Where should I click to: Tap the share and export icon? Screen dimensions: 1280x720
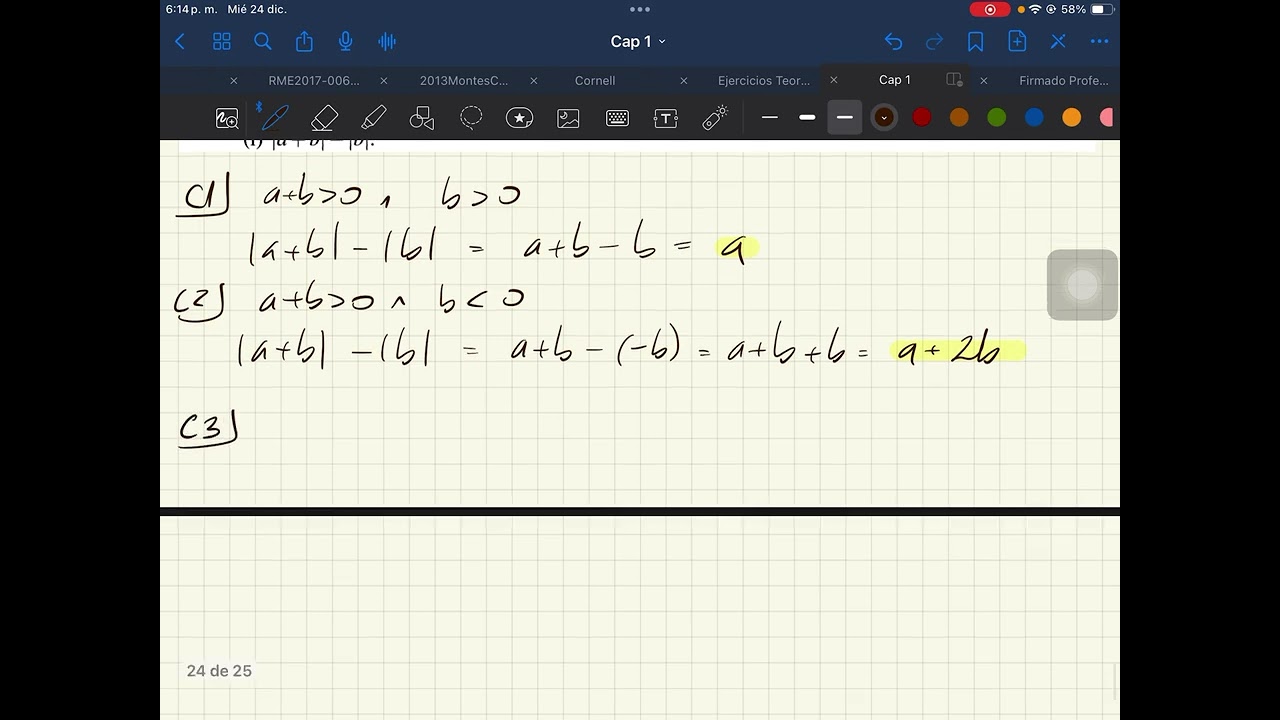304,41
